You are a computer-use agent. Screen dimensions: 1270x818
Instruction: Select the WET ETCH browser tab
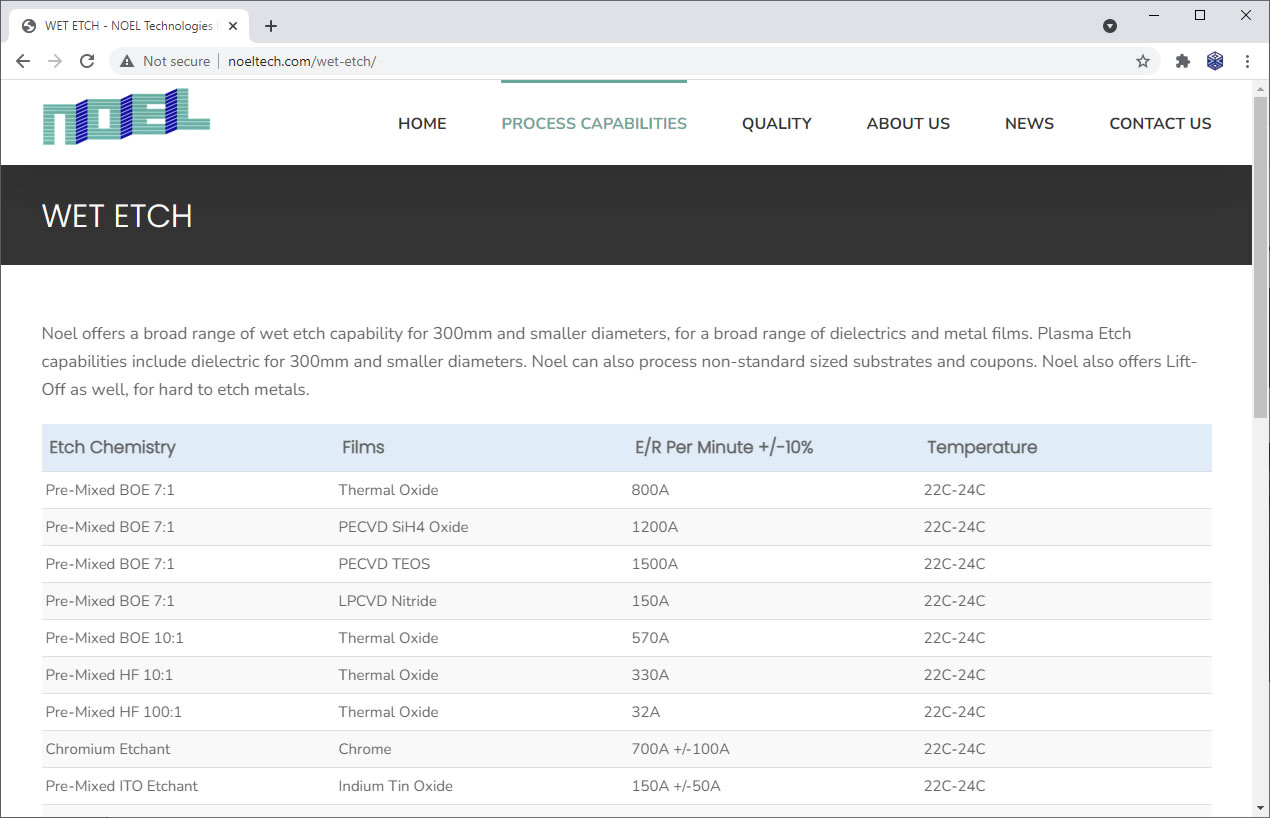tap(128, 26)
